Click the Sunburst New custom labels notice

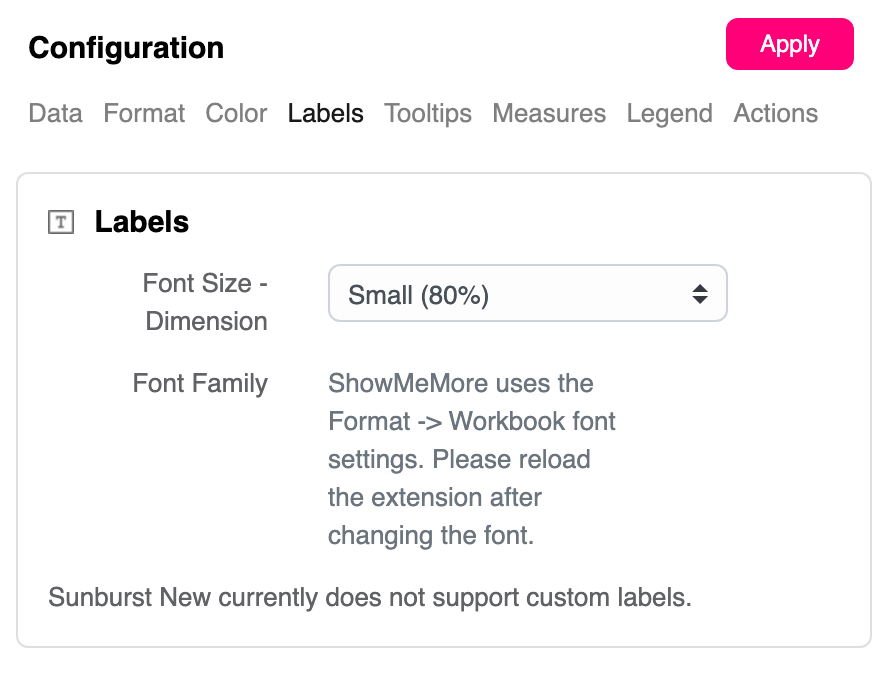tap(370, 598)
